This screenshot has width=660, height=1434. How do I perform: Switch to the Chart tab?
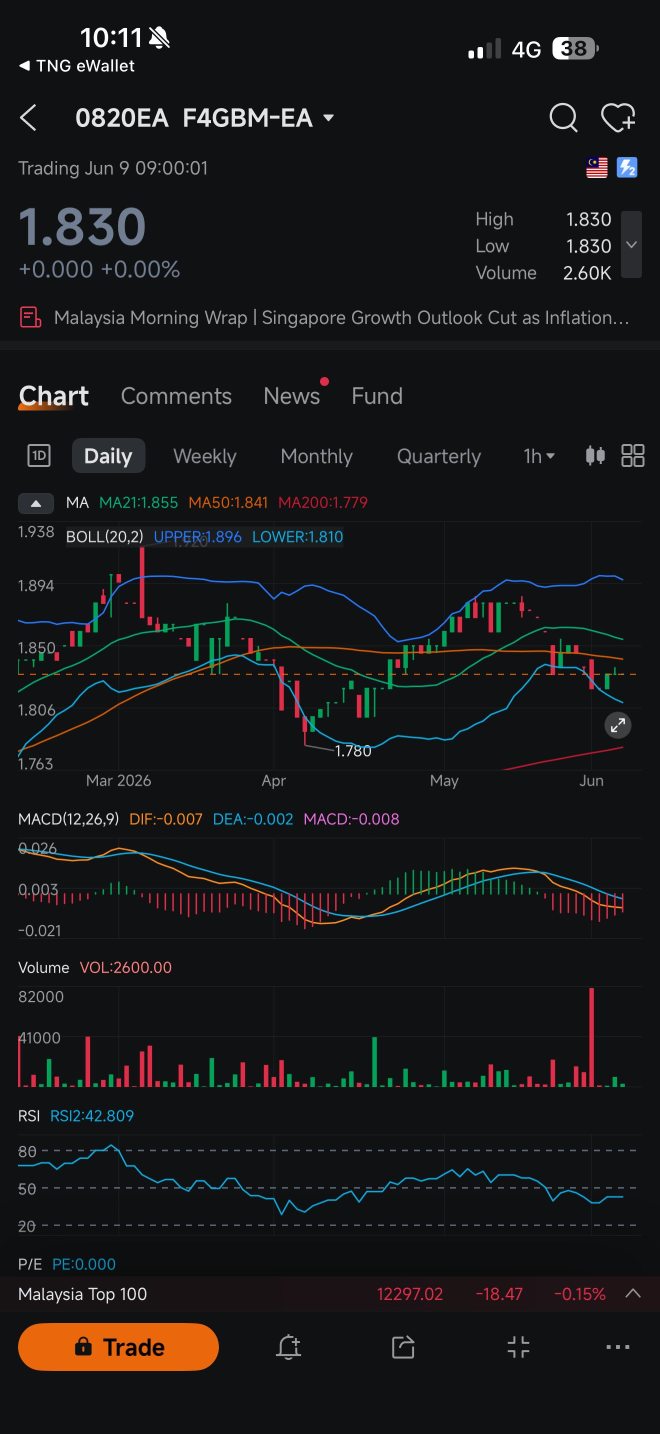pos(54,396)
